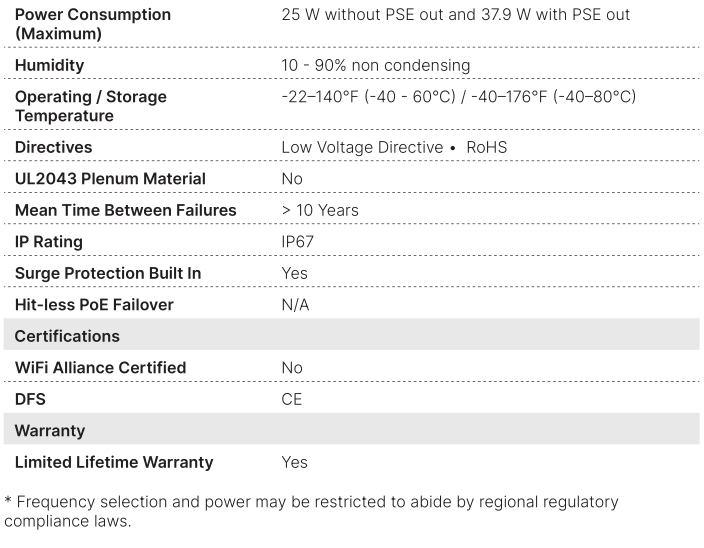Click the Surge Protection Built In label

pyautogui.click(x=107, y=273)
